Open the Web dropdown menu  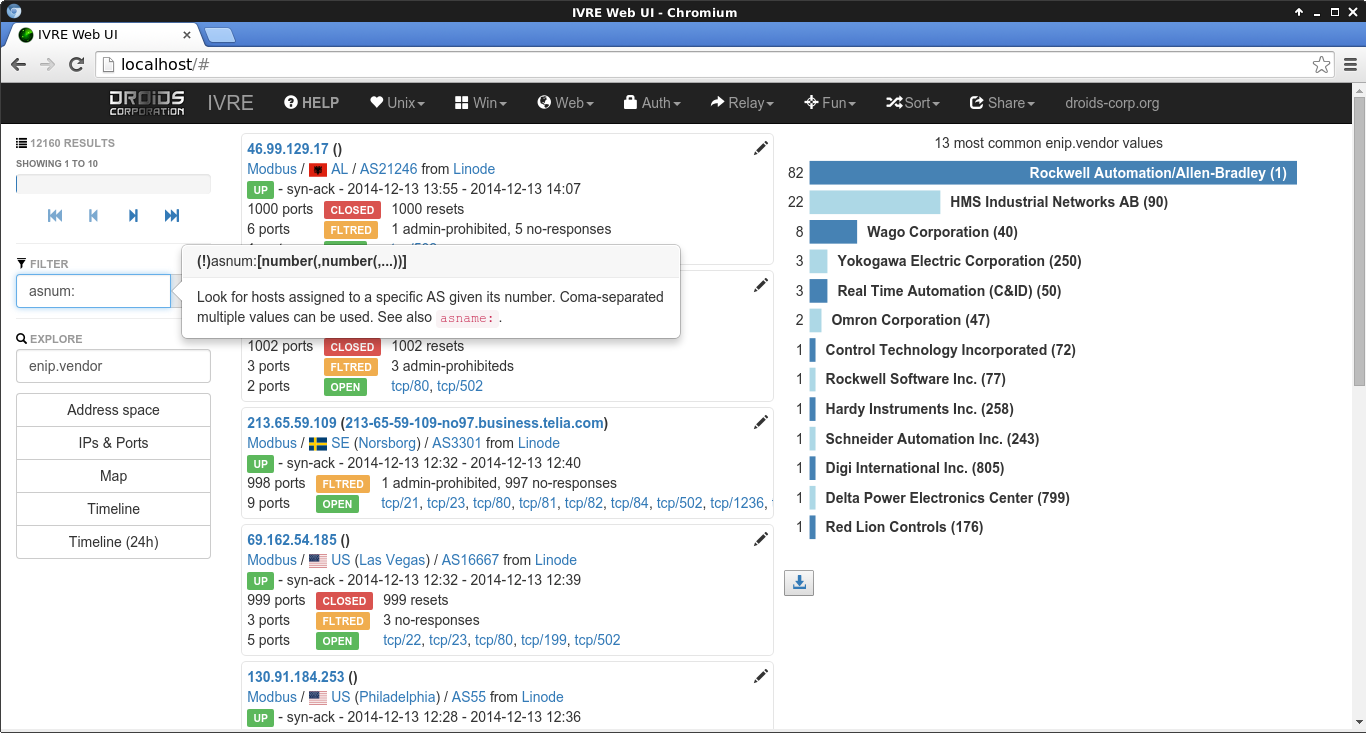click(565, 103)
